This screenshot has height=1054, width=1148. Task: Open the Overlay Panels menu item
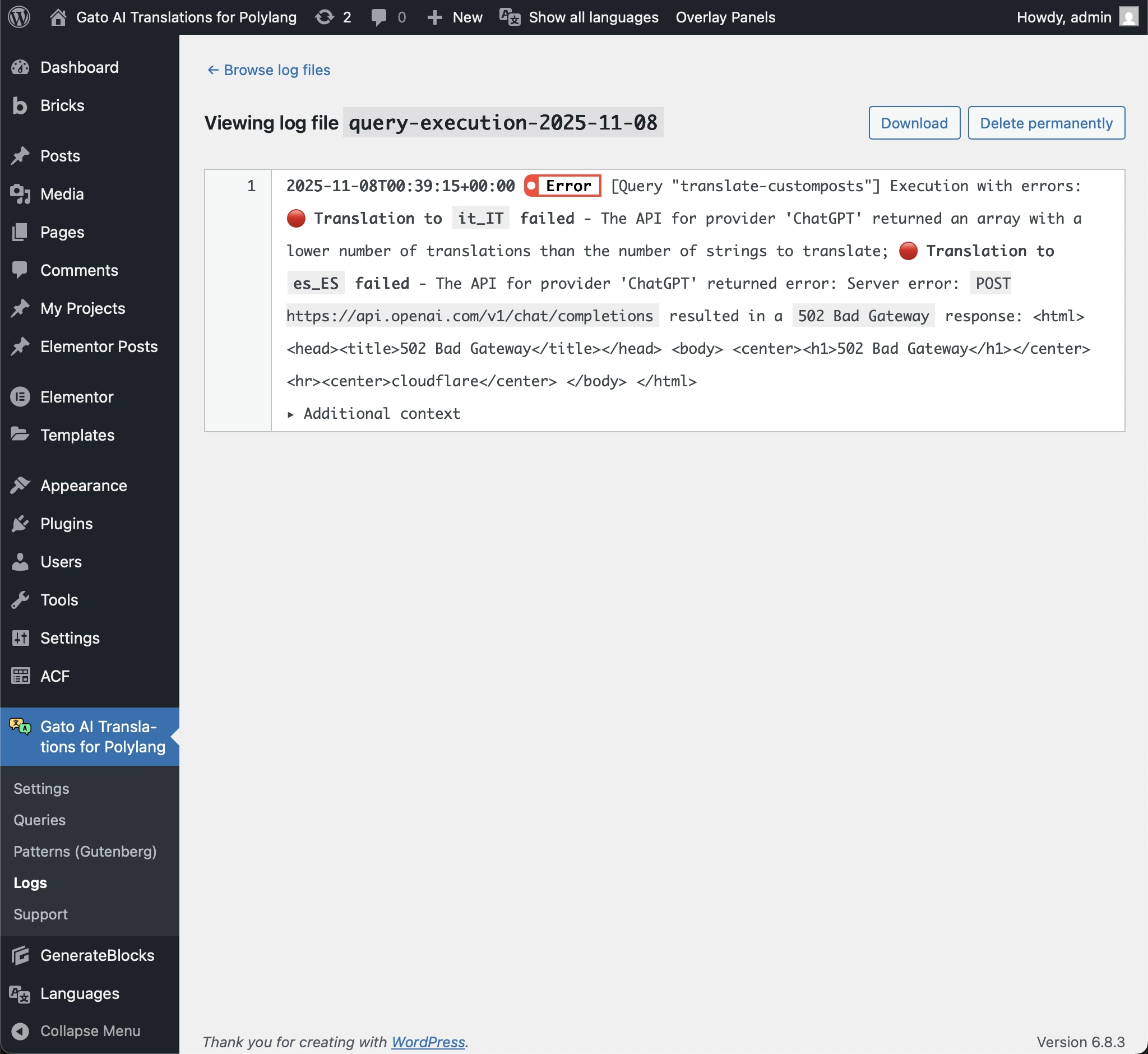click(x=725, y=17)
